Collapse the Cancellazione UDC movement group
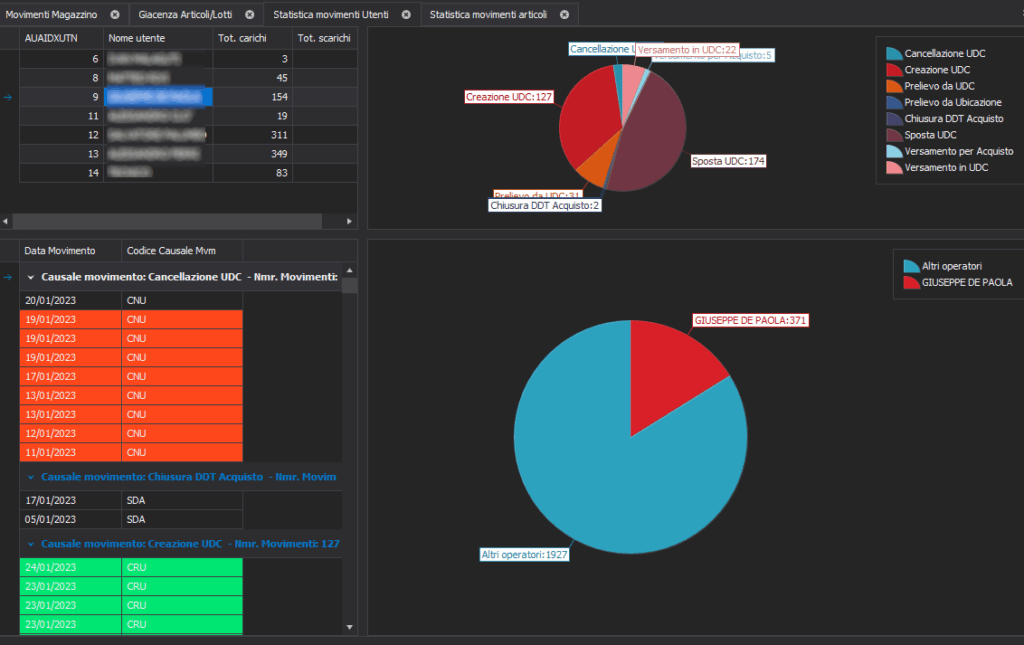Image resolution: width=1024 pixels, height=645 pixels. click(x=31, y=277)
